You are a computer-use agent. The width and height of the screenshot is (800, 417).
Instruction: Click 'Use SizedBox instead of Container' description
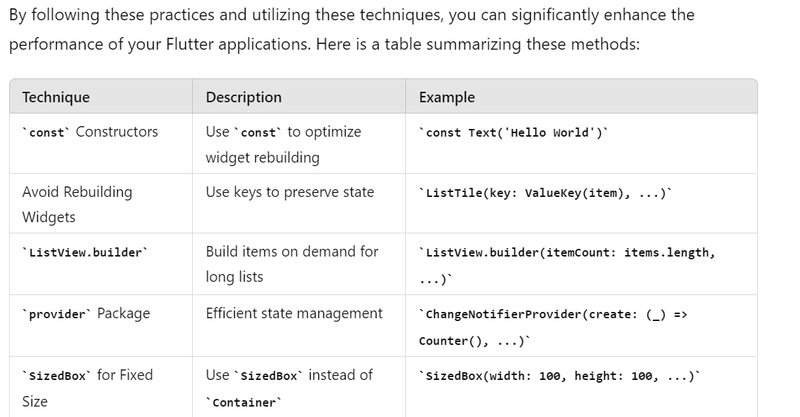[288, 387]
